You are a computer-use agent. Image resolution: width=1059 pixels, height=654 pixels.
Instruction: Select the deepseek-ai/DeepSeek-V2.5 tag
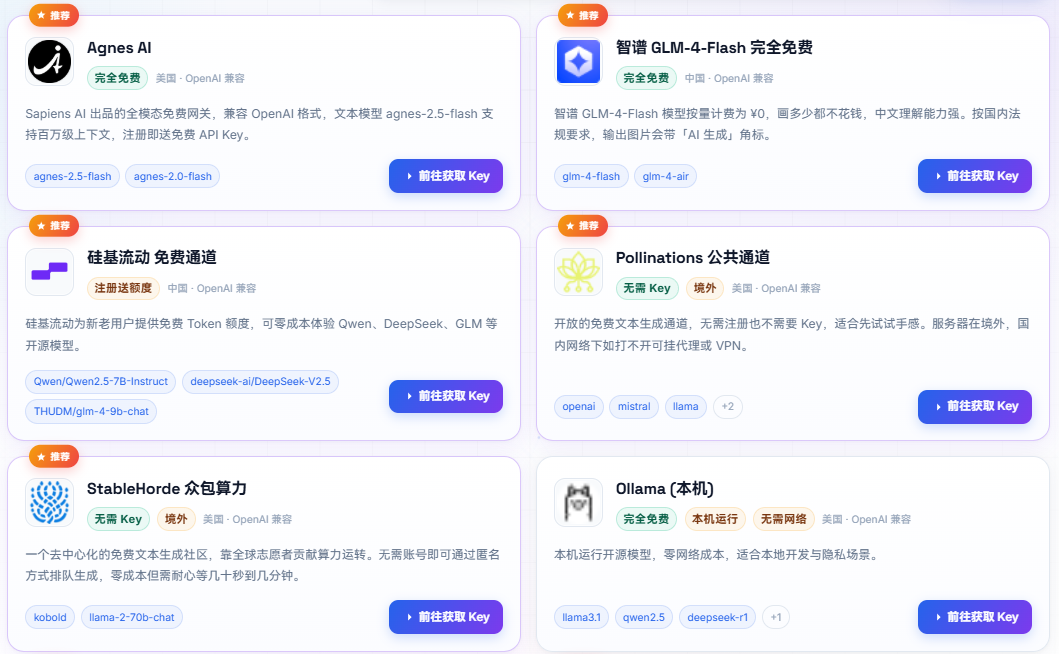coord(260,382)
